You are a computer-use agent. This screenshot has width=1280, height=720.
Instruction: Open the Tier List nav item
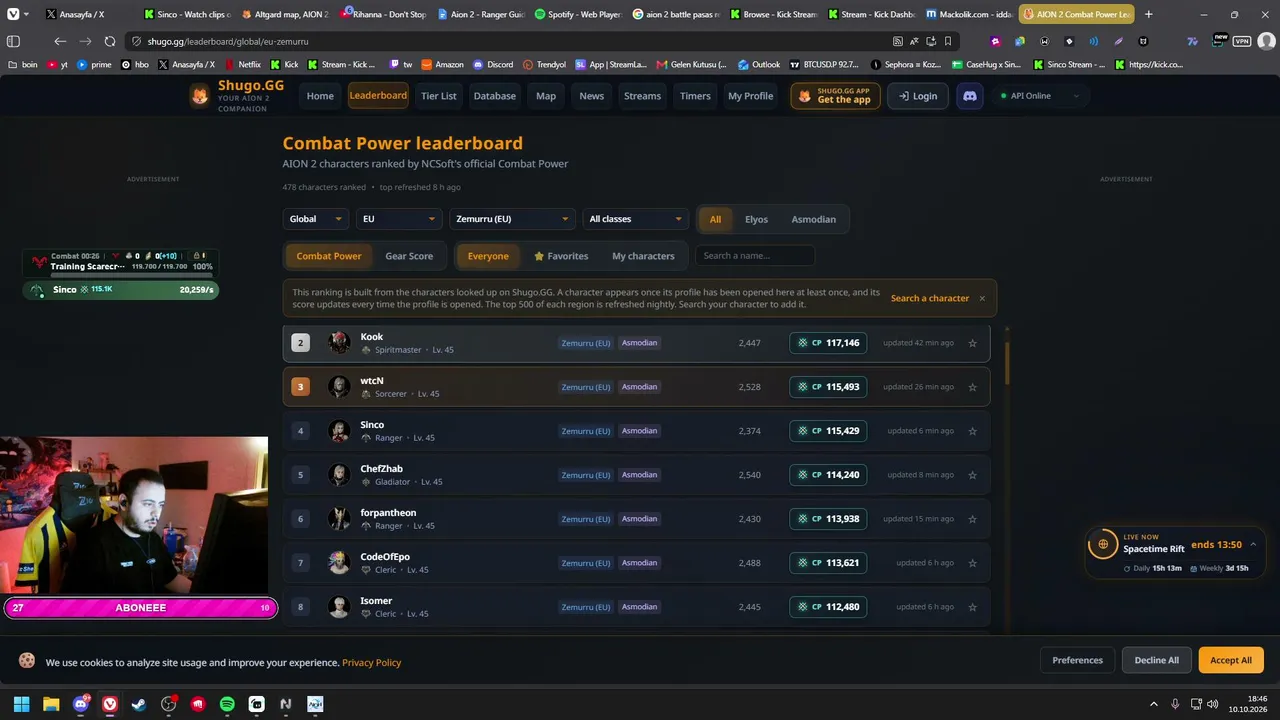(439, 96)
